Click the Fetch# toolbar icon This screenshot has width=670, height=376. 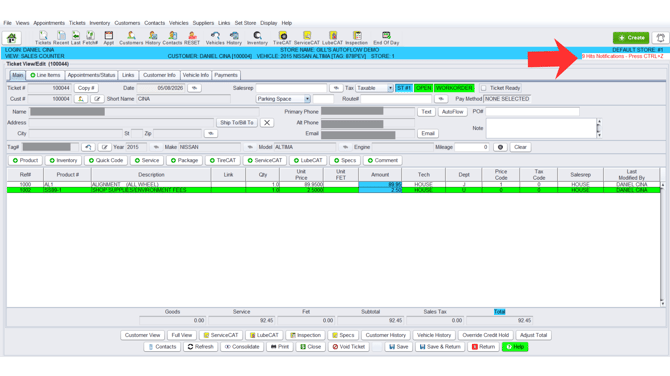(x=90, y=38)
